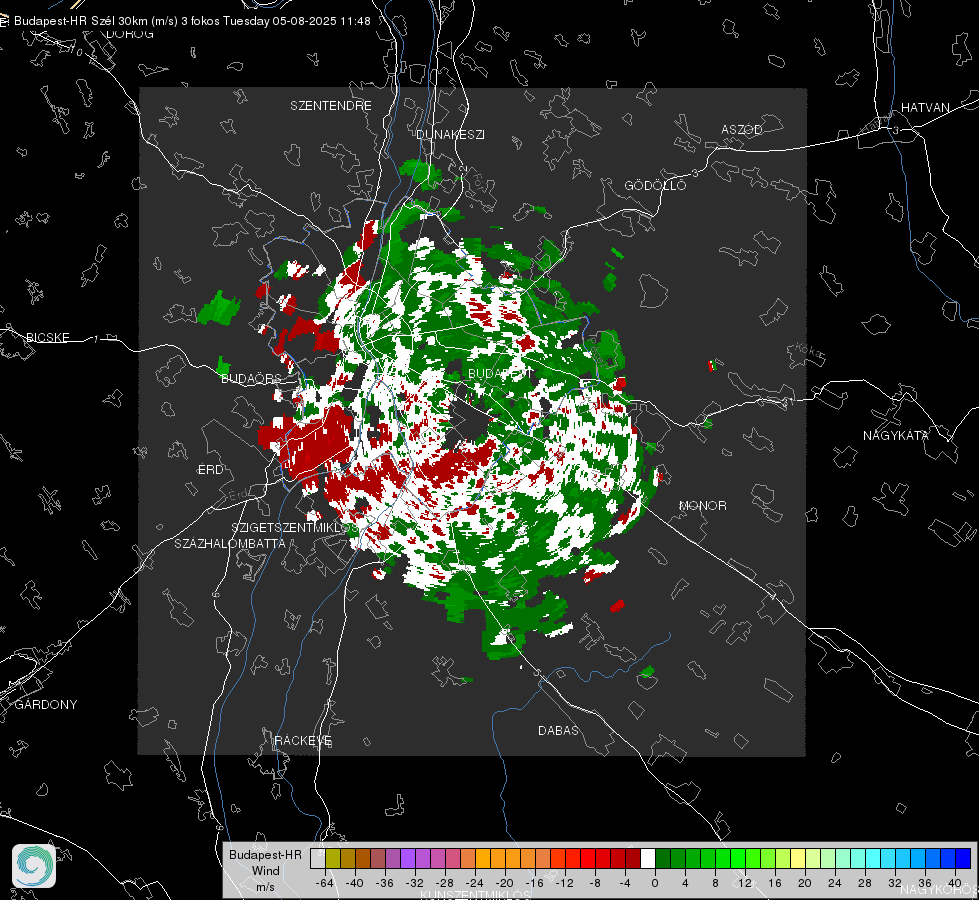Select the olive legend swatch at -64
This screenshot has width=979, height=900.
[x=333, y=858]
